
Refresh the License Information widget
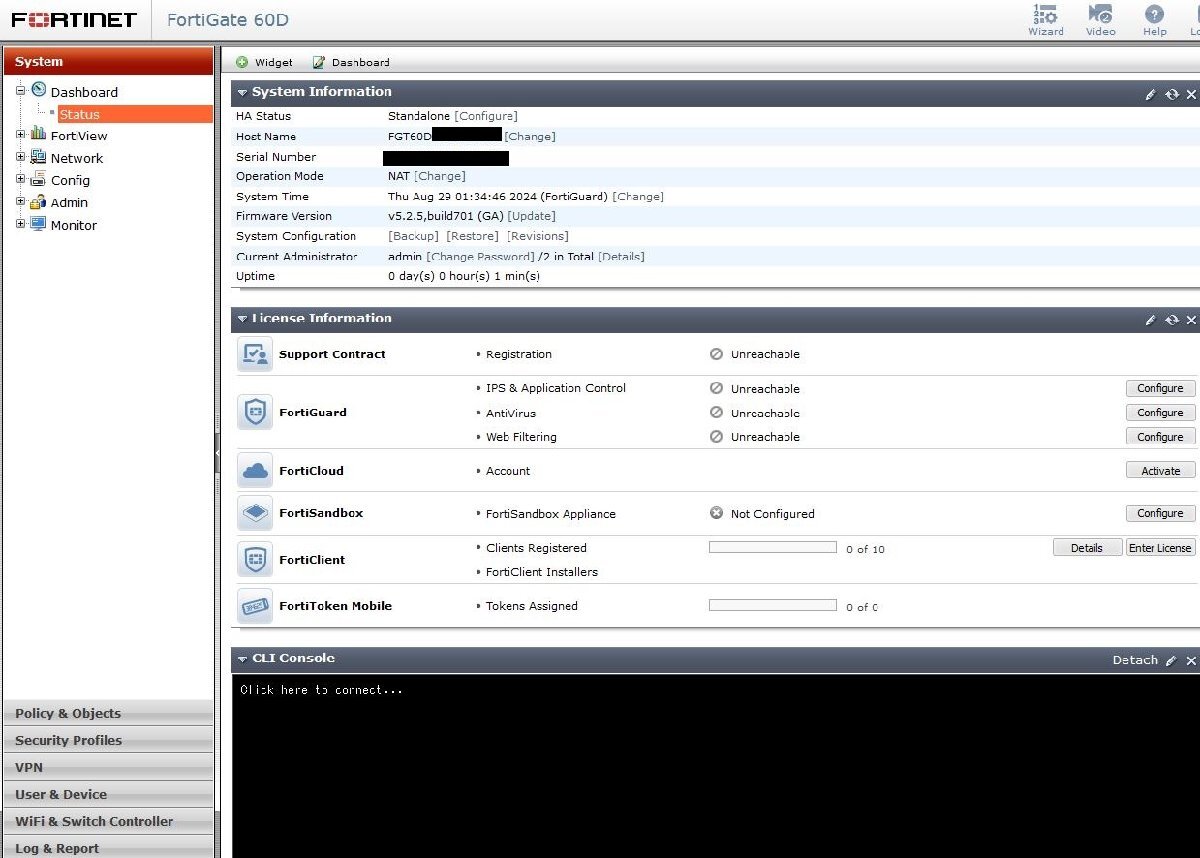pos(1171,320)
